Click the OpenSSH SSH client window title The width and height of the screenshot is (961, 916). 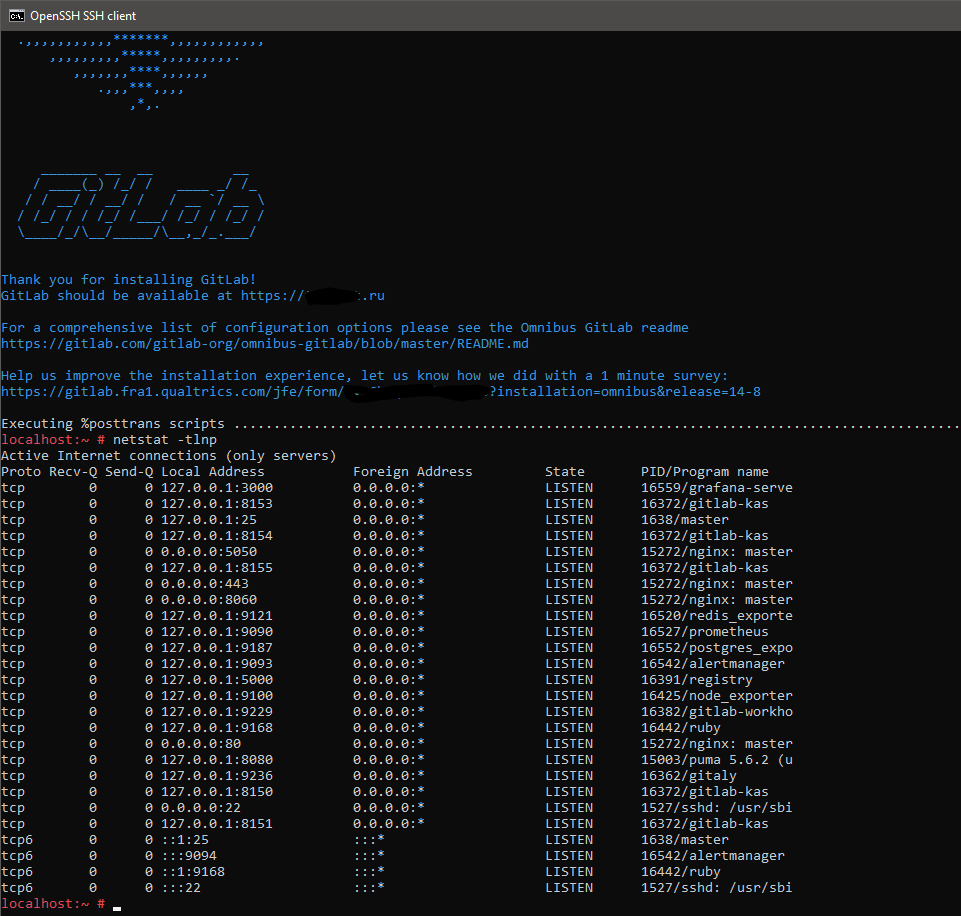(x=83, y=16)
